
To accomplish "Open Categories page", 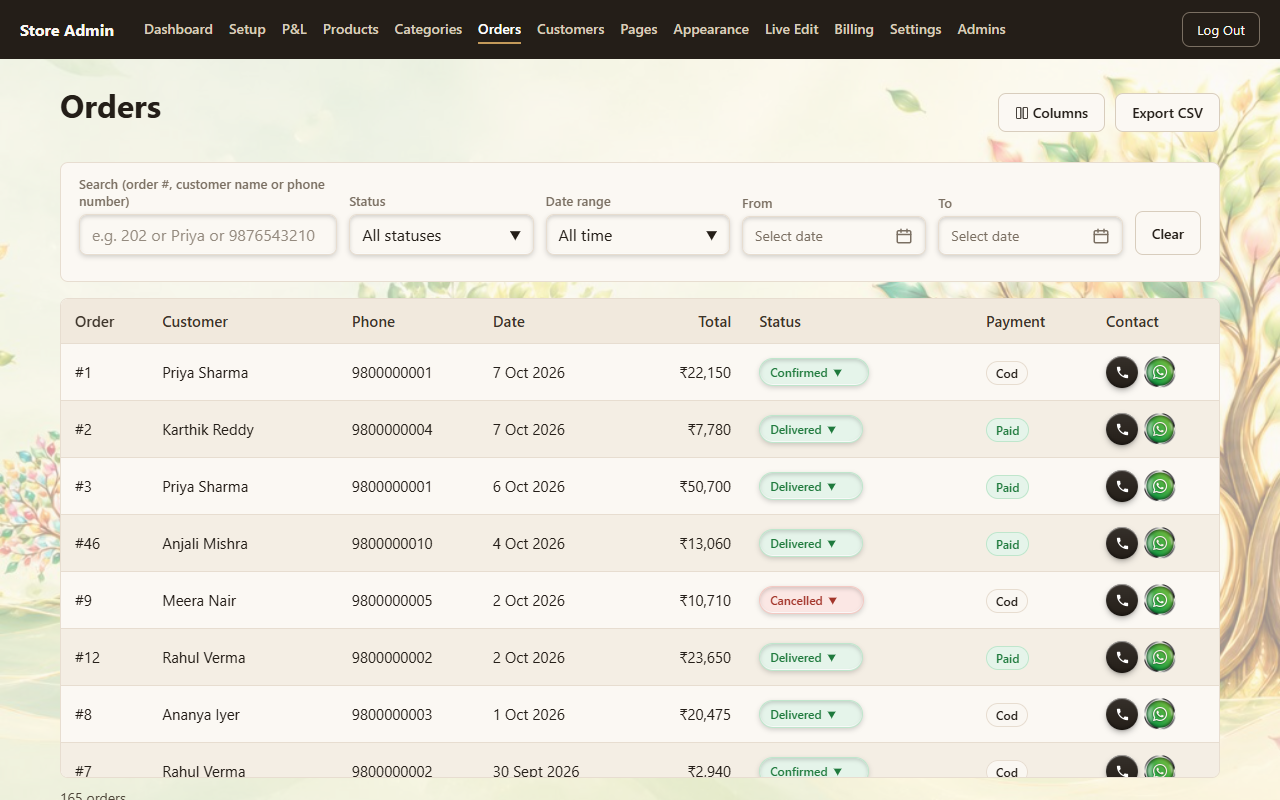I will (x=428, y=30).
